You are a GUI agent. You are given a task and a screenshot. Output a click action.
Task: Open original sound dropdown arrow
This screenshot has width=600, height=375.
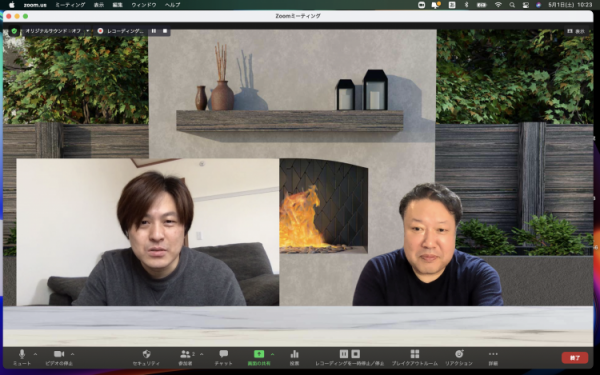[x=88, y=31]
